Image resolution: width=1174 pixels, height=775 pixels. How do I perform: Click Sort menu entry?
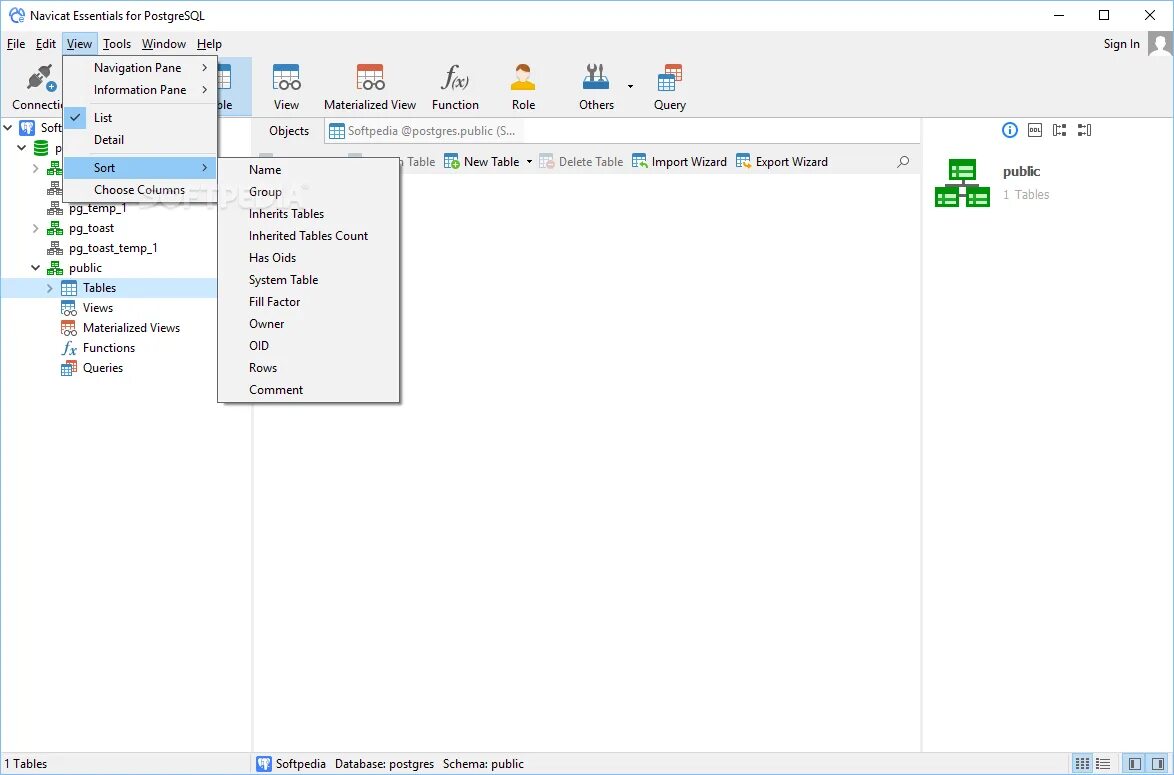point(141,168)
